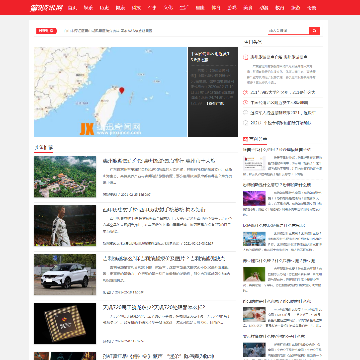This screenshot has height=360, width=360.
Task: Click the red rank-two badge in the sidebar list
Action: tap(246, 92)
